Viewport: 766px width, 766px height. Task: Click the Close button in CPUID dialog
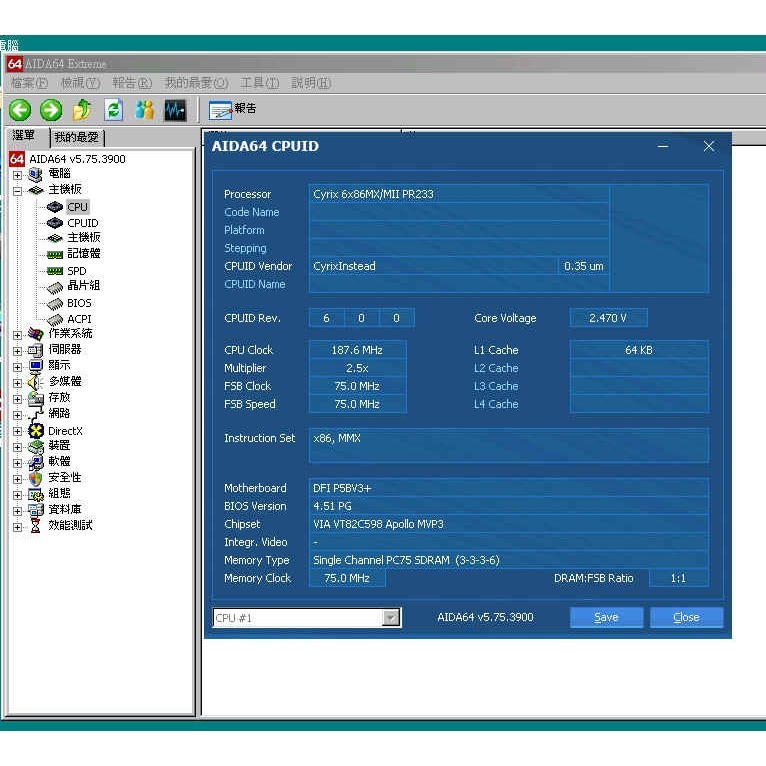coord(686,617)
